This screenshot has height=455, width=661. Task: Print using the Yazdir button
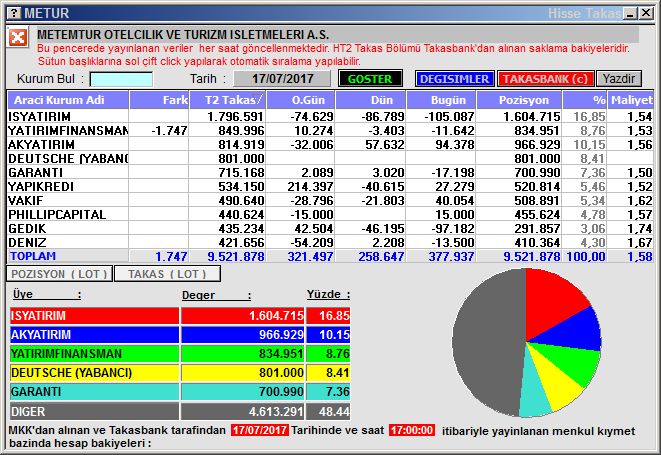pyautogui.click(x=621, y=78)
